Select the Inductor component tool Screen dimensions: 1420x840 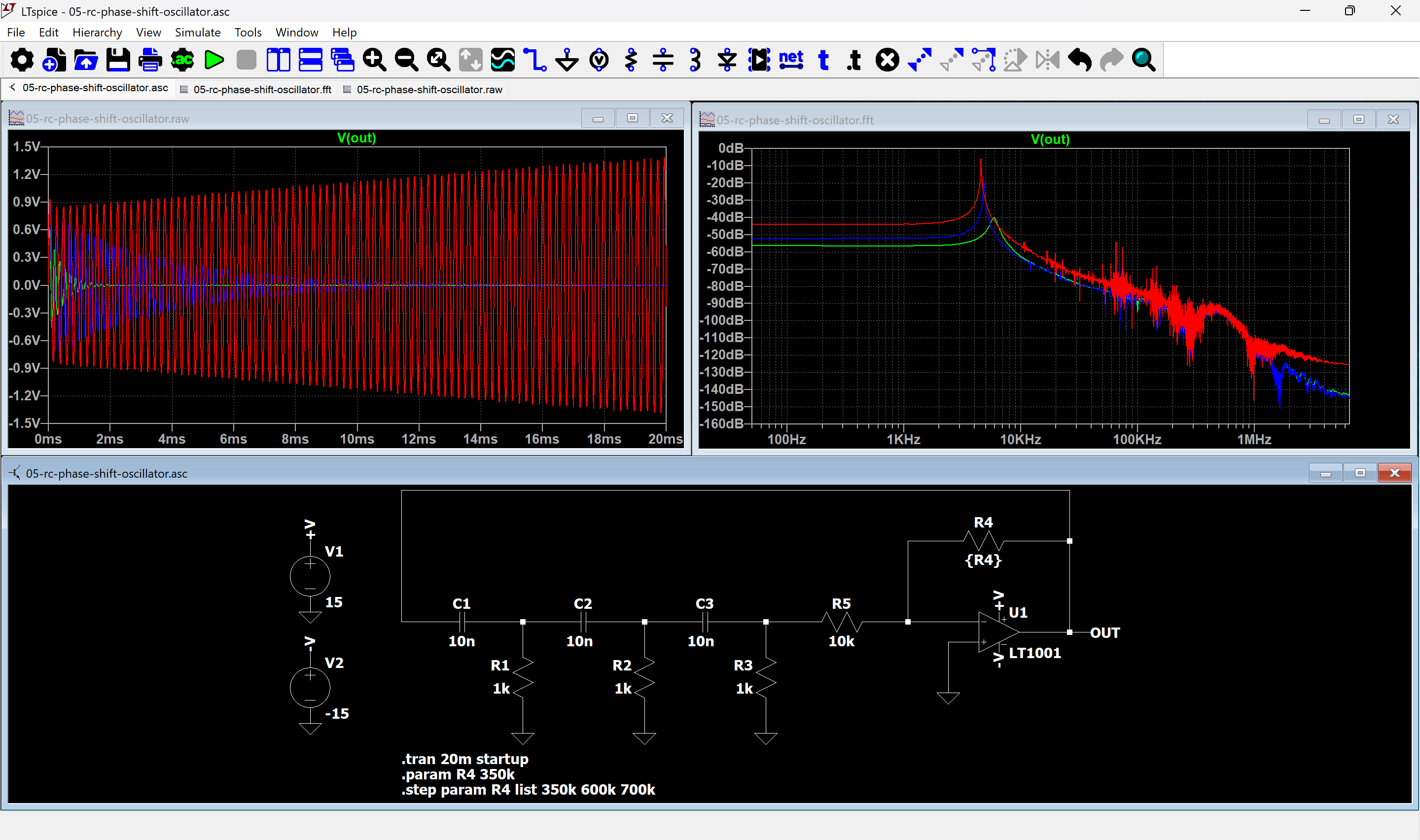pos(696,60)
